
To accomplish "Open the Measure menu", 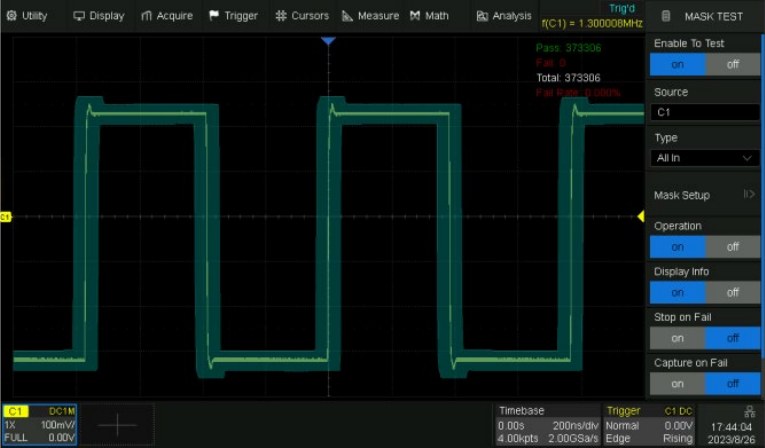I will (370, 16).
